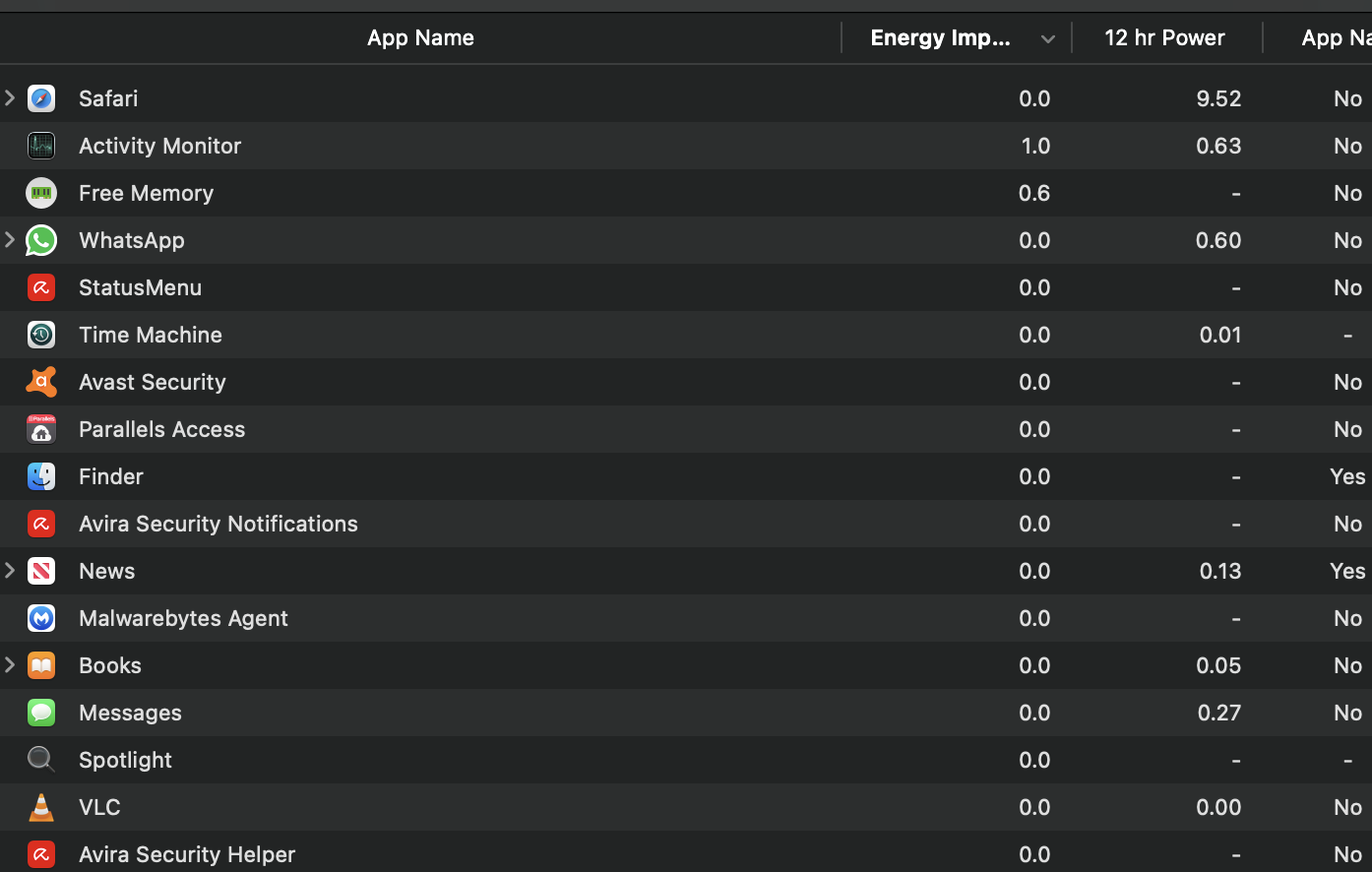Screen dimensions: 1372x872
Task: Select the Finder row name
Action: (111, 476)
